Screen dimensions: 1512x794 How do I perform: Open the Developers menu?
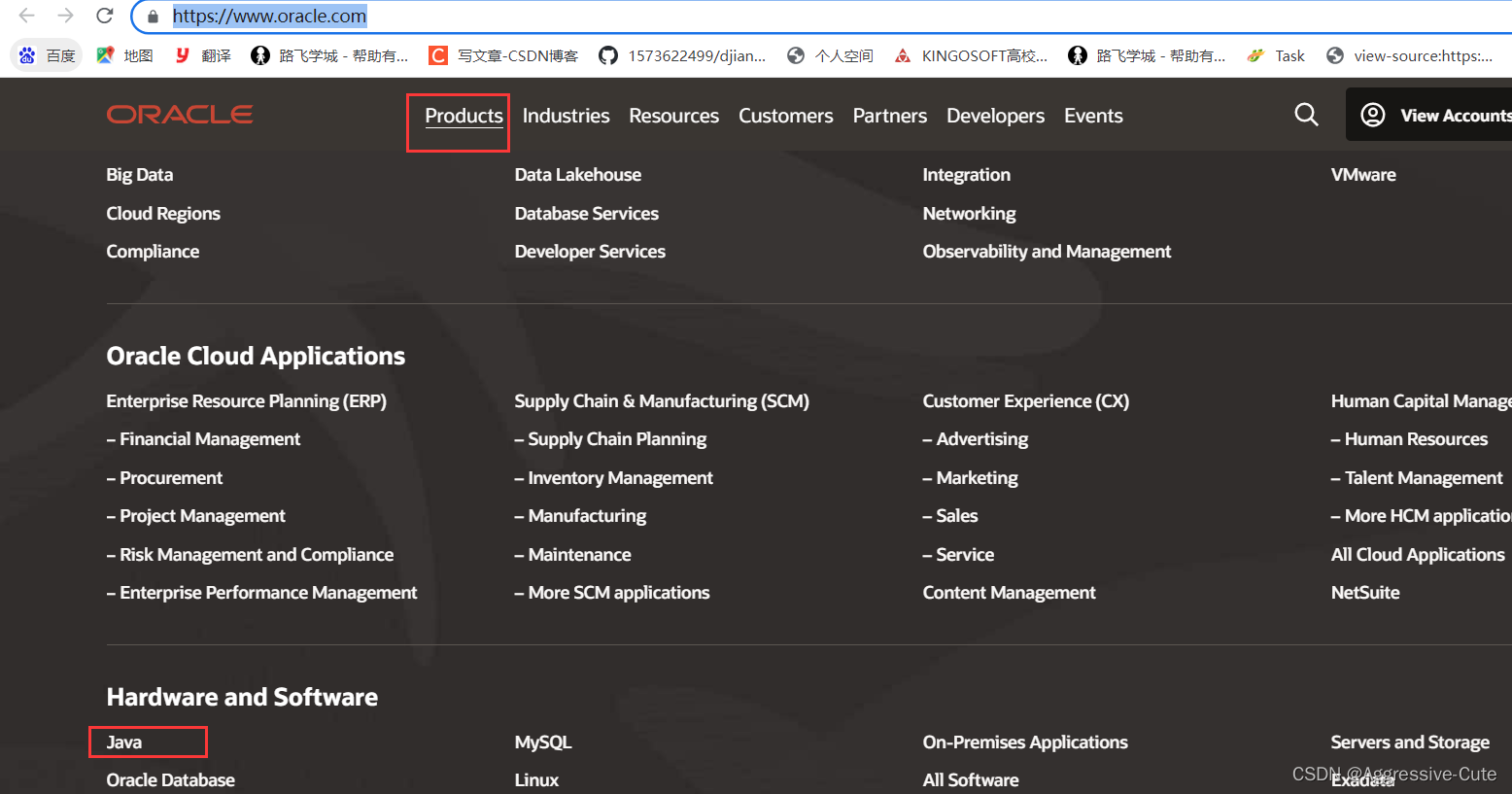[x=995, y=116]
